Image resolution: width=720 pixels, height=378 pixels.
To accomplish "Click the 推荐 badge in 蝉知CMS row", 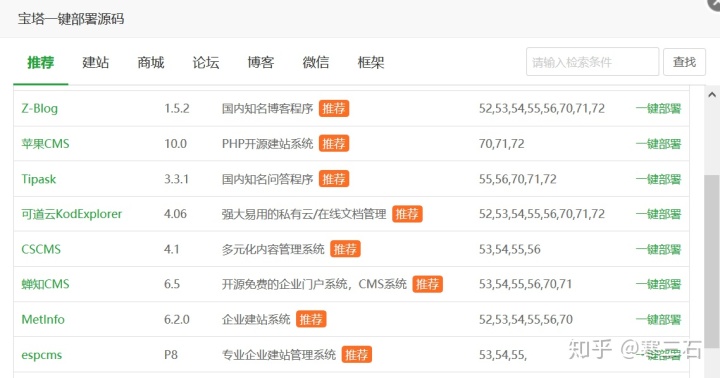I will 427,284.
